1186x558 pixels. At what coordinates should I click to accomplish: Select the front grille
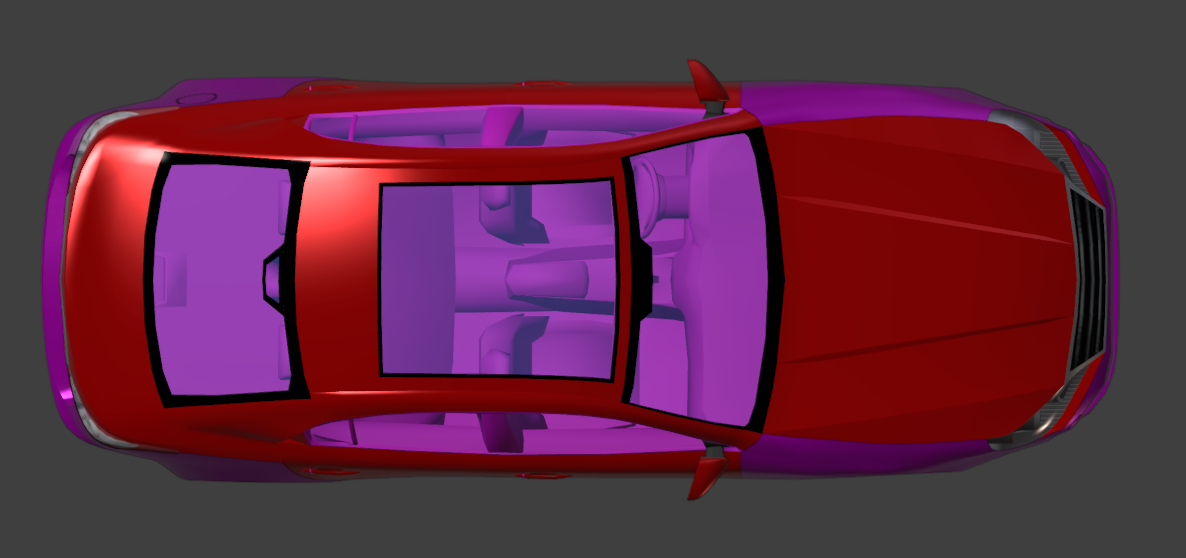1087,282
